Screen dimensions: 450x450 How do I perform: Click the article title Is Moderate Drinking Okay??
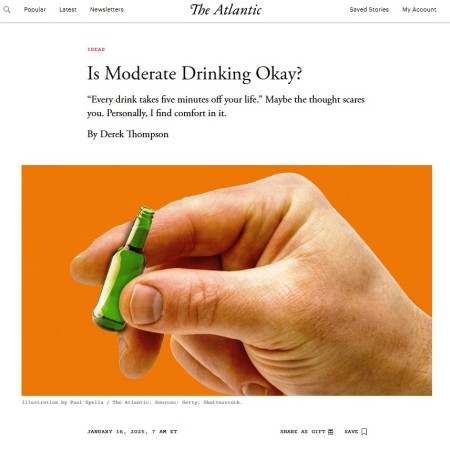195,73
